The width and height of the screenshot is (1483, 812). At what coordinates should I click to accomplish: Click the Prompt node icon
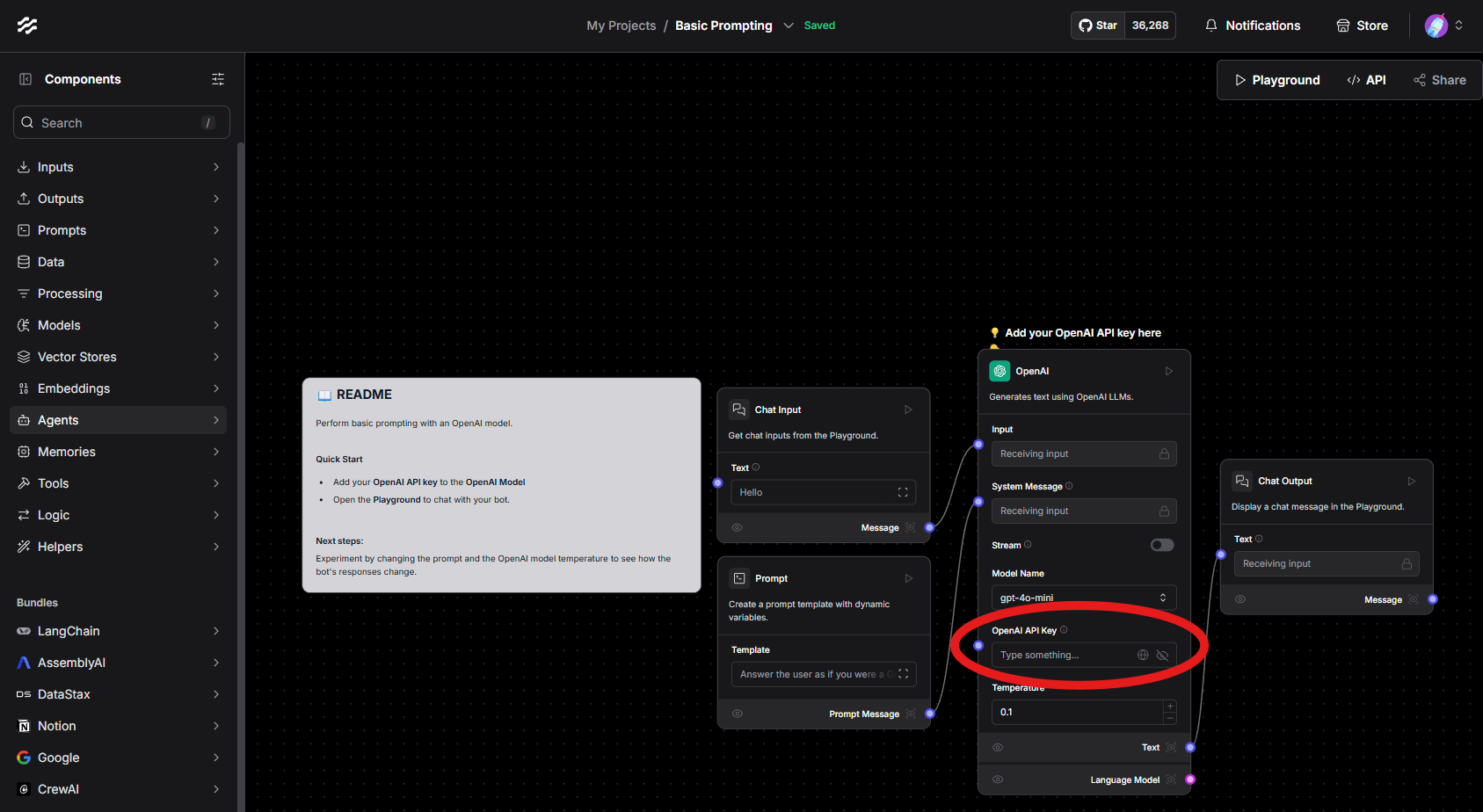739,578
